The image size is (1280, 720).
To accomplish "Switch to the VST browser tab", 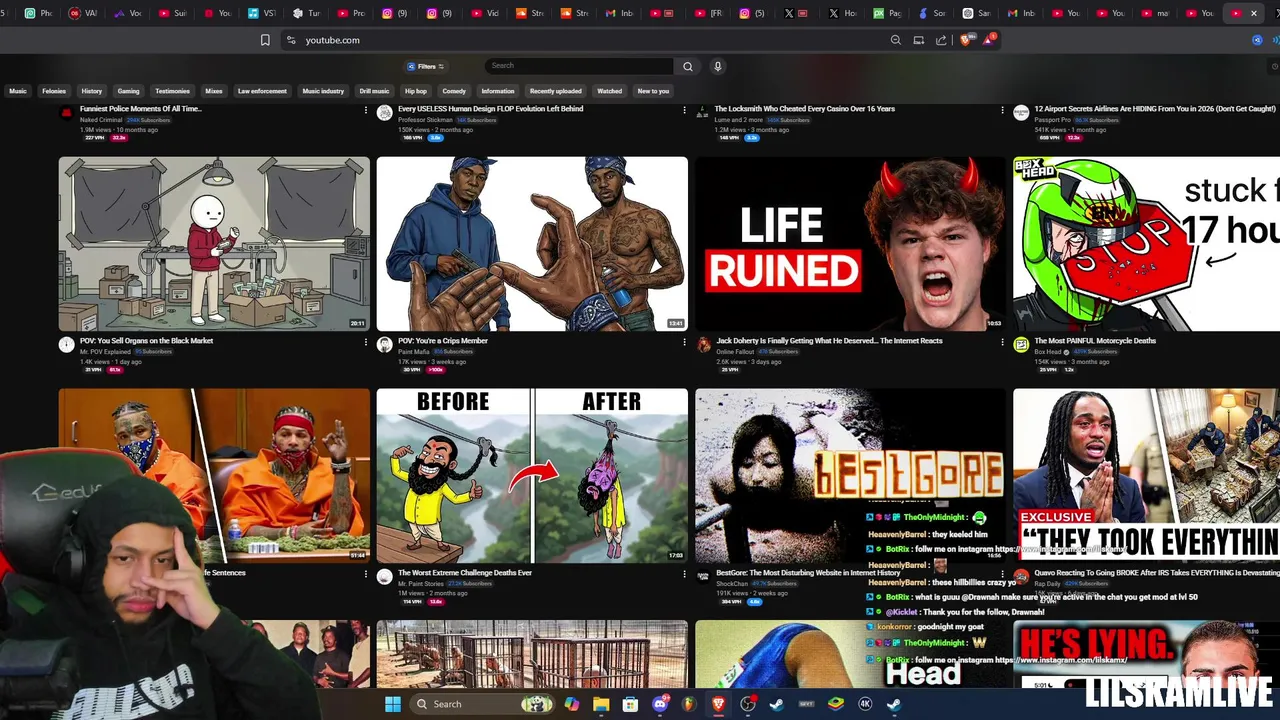I will pos(261,13).
